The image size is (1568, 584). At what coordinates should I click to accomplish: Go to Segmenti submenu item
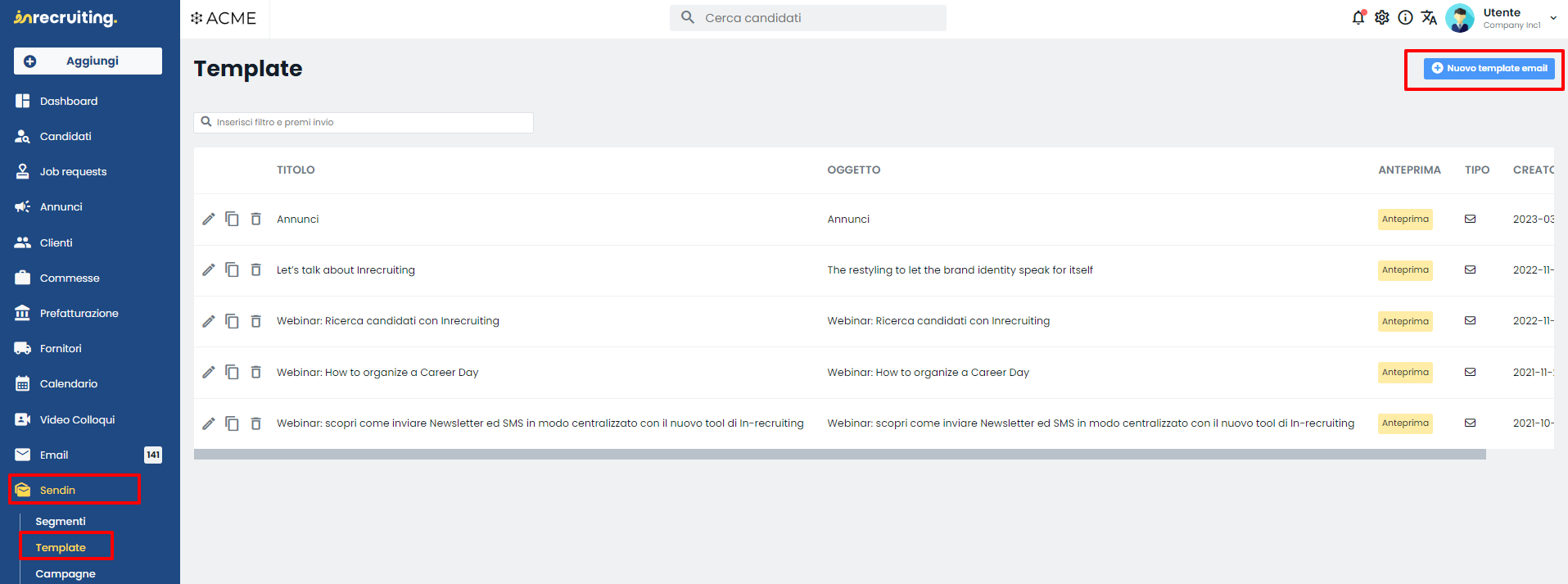coord(61,521)
